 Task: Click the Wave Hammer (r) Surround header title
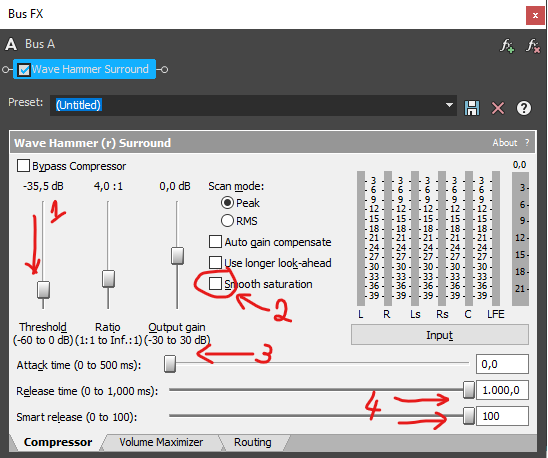[93, 143]
